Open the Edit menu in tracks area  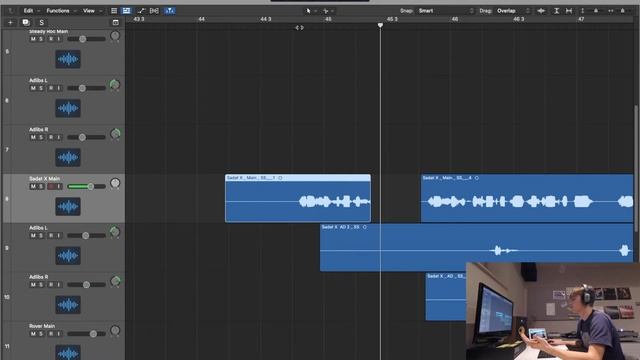tap(28, 11)
